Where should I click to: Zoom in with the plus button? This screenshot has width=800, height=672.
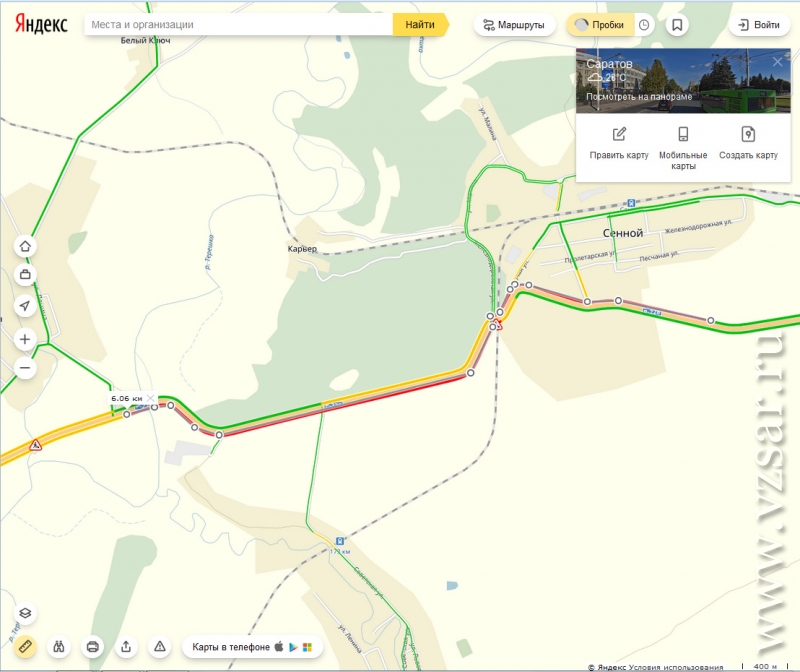25,339
